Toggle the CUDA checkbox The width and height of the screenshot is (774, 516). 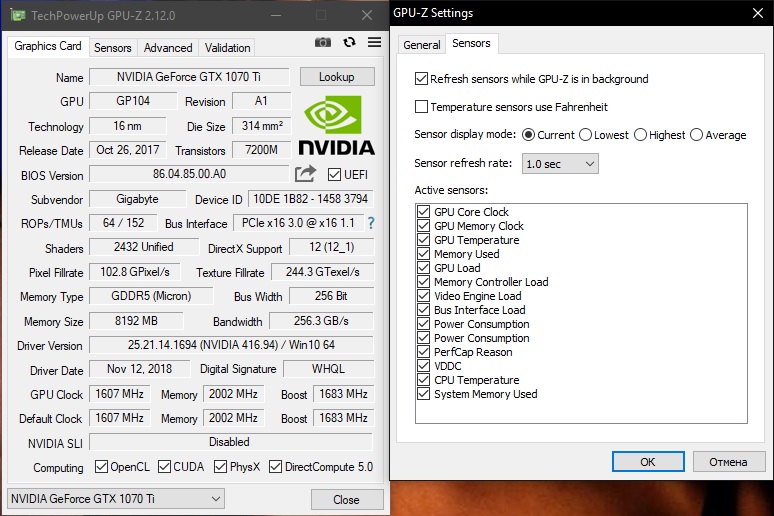(164, 467)
